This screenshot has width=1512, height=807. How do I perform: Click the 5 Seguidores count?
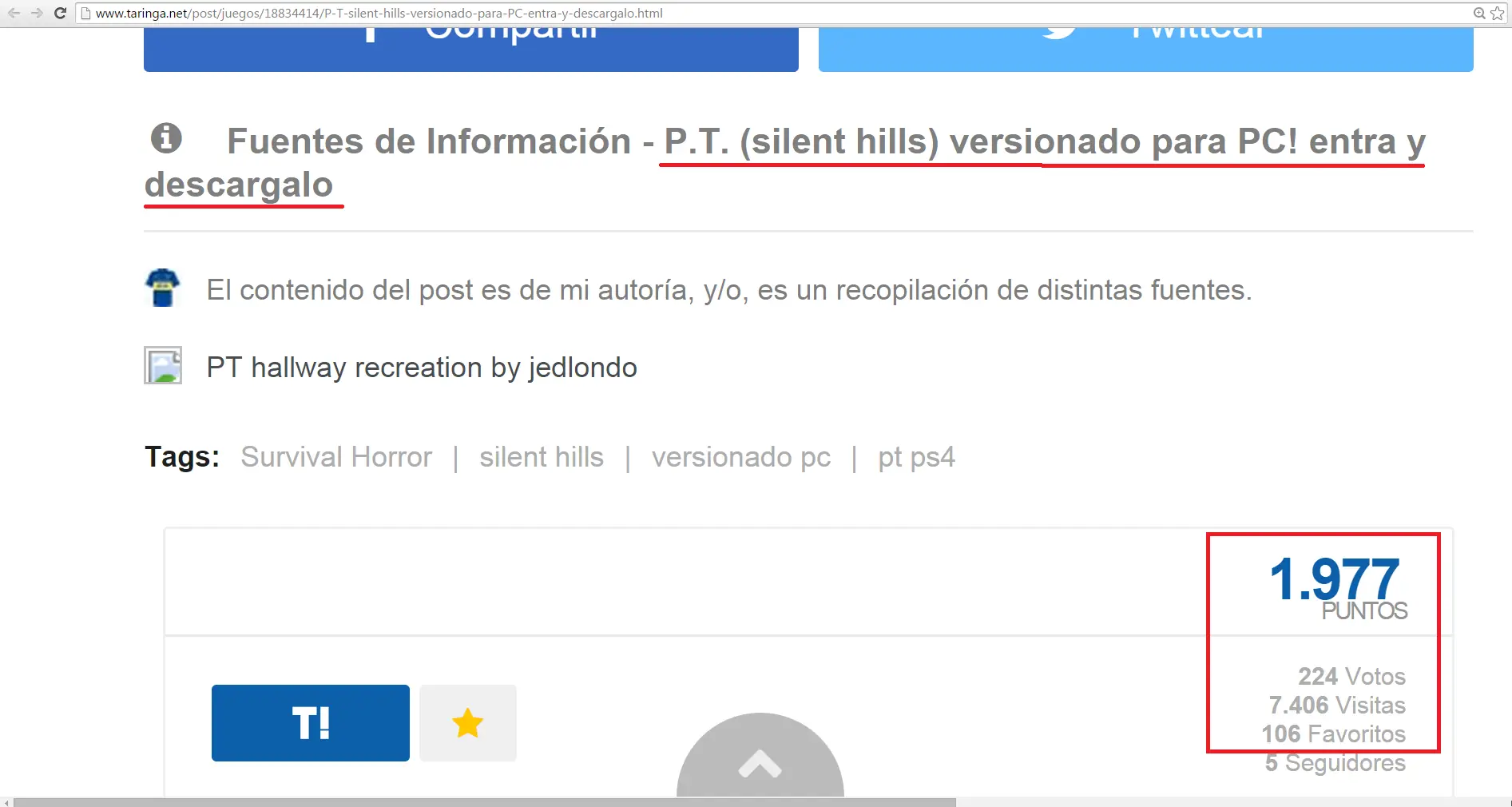click(1335, 763)
